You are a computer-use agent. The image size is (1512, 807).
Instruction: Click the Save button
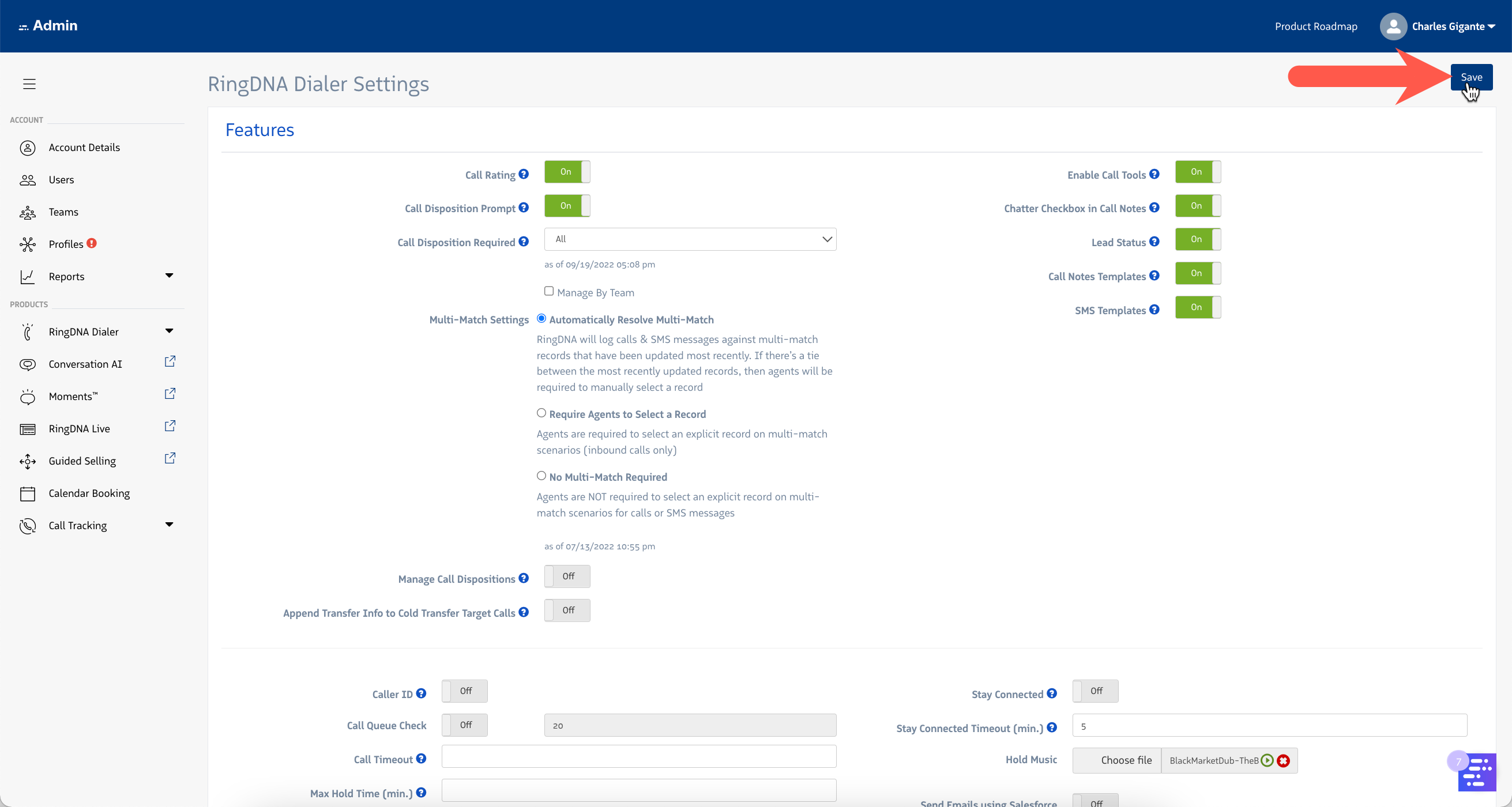(1470, 77)
